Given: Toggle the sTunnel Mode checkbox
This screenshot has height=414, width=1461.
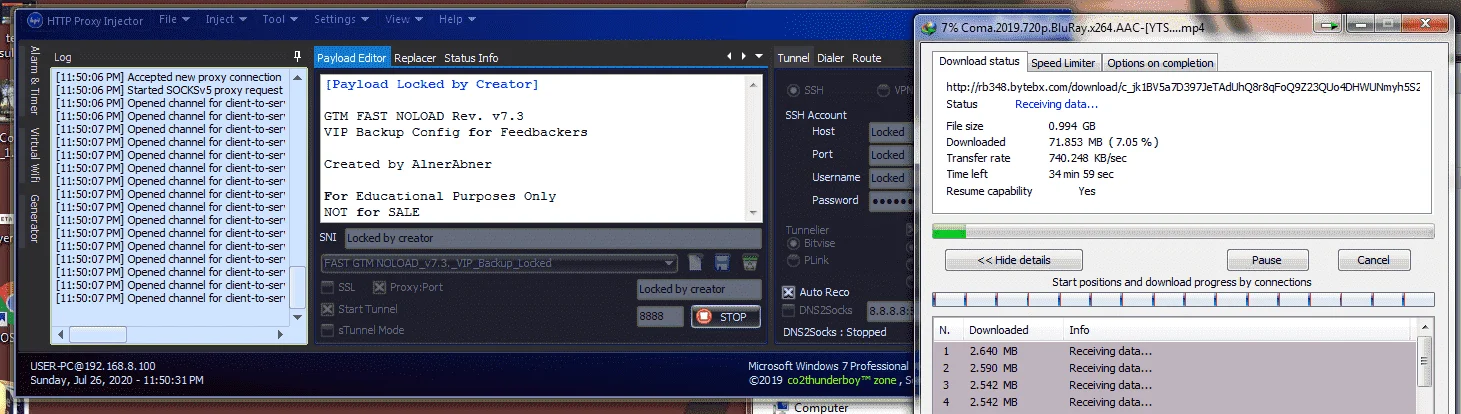Looking at the screenshot, I should [x=328, y=330].
